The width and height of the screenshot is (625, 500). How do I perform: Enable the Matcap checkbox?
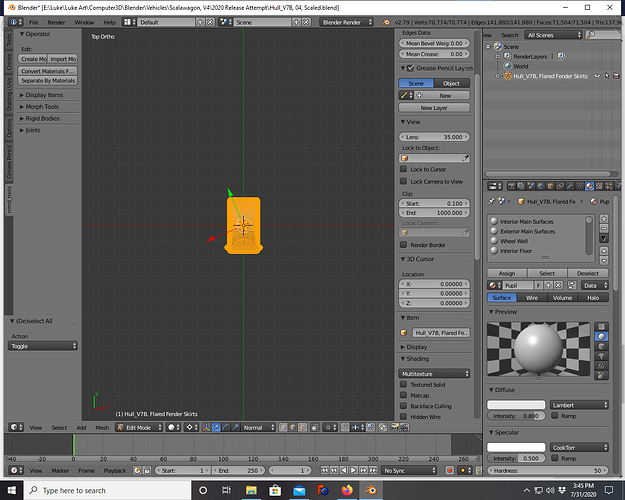tap(403, 395)
